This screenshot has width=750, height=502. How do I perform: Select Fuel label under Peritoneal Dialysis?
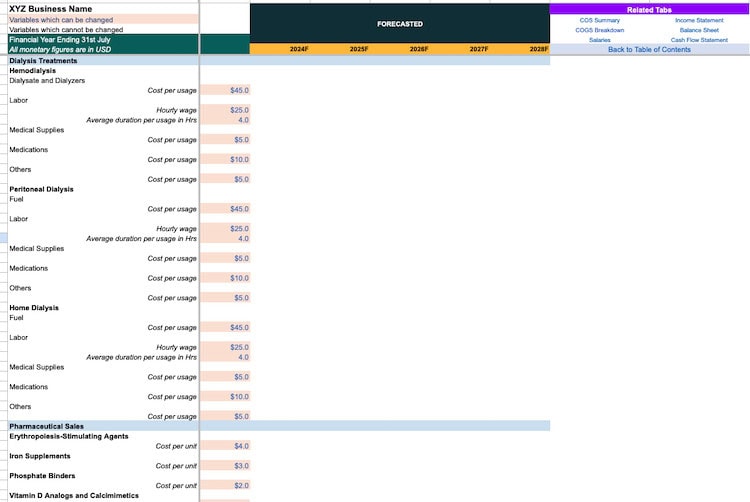pyautogui.click(x=16, y=199)
